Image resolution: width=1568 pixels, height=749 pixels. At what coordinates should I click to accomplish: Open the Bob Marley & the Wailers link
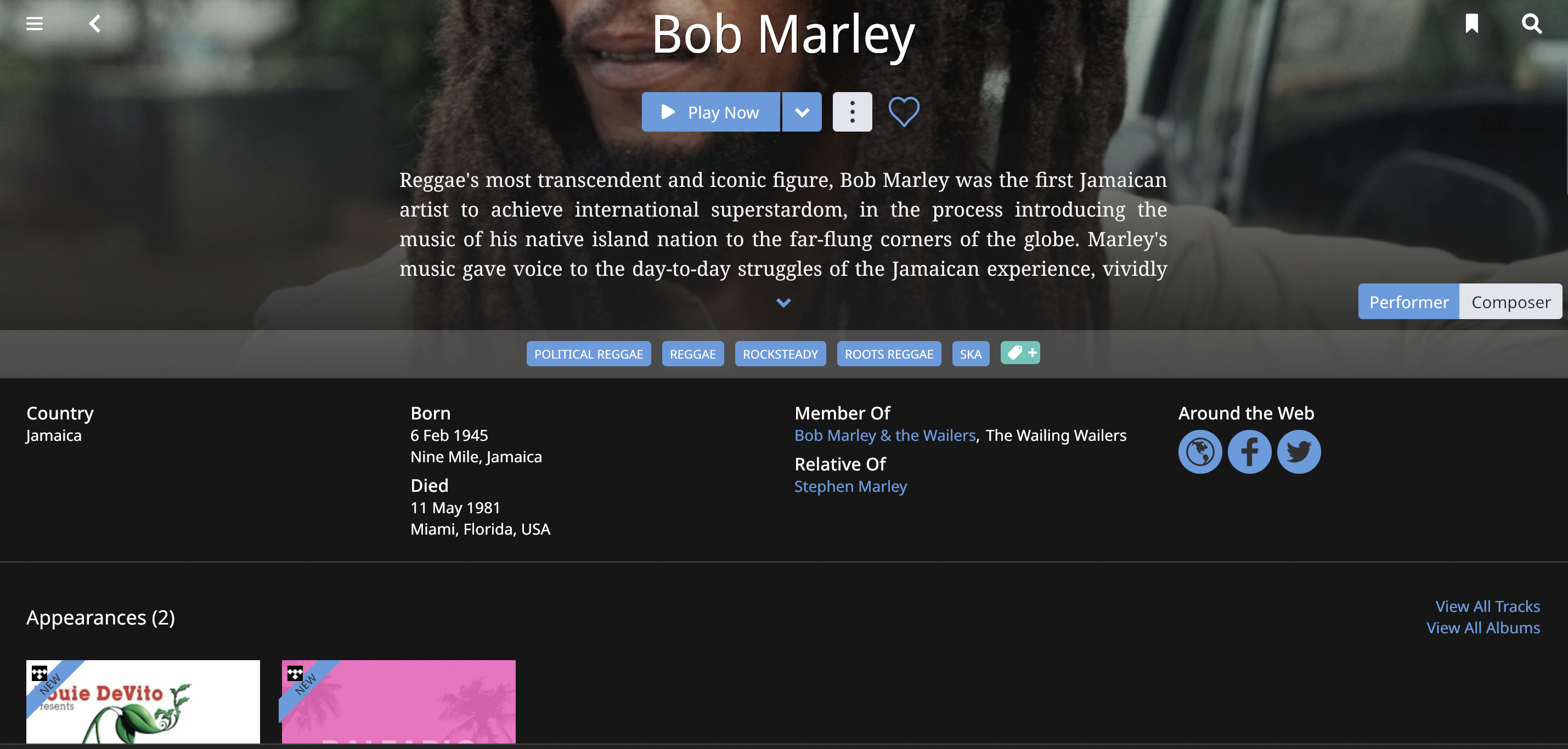884,436
